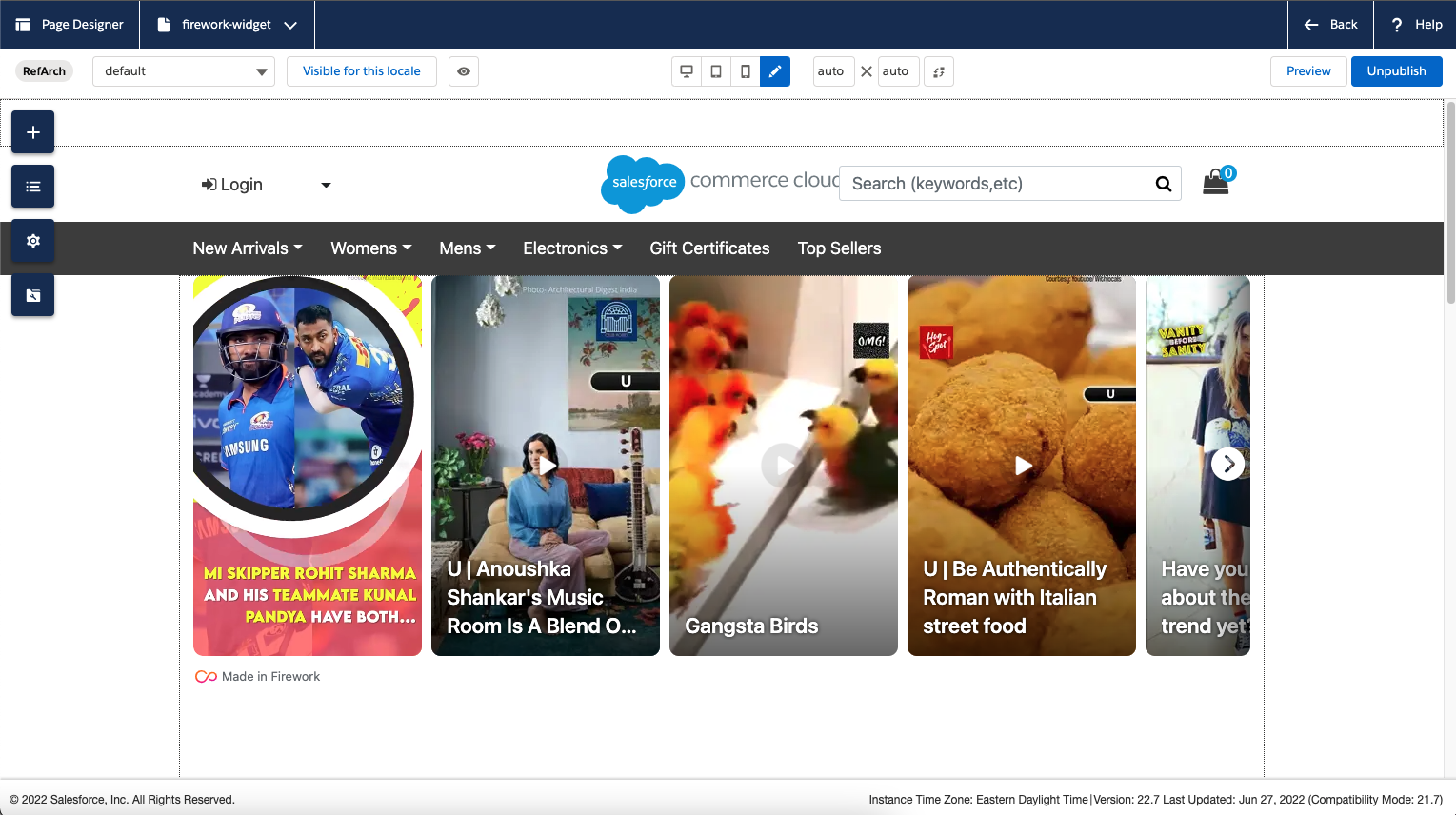This screenshot has height=815, width=1456.
Task: Open the Womens navigation menu
Action: coord(370,248)
